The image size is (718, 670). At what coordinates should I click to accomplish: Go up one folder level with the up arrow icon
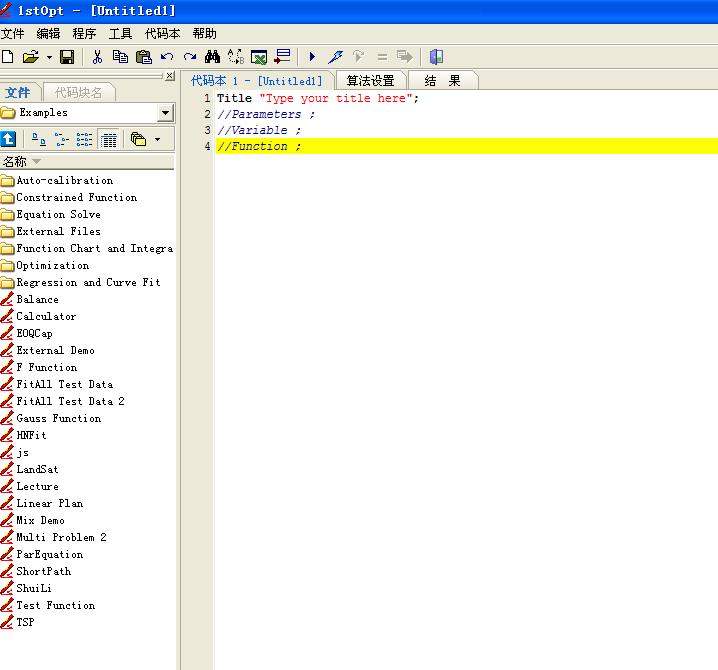point(8,139)
